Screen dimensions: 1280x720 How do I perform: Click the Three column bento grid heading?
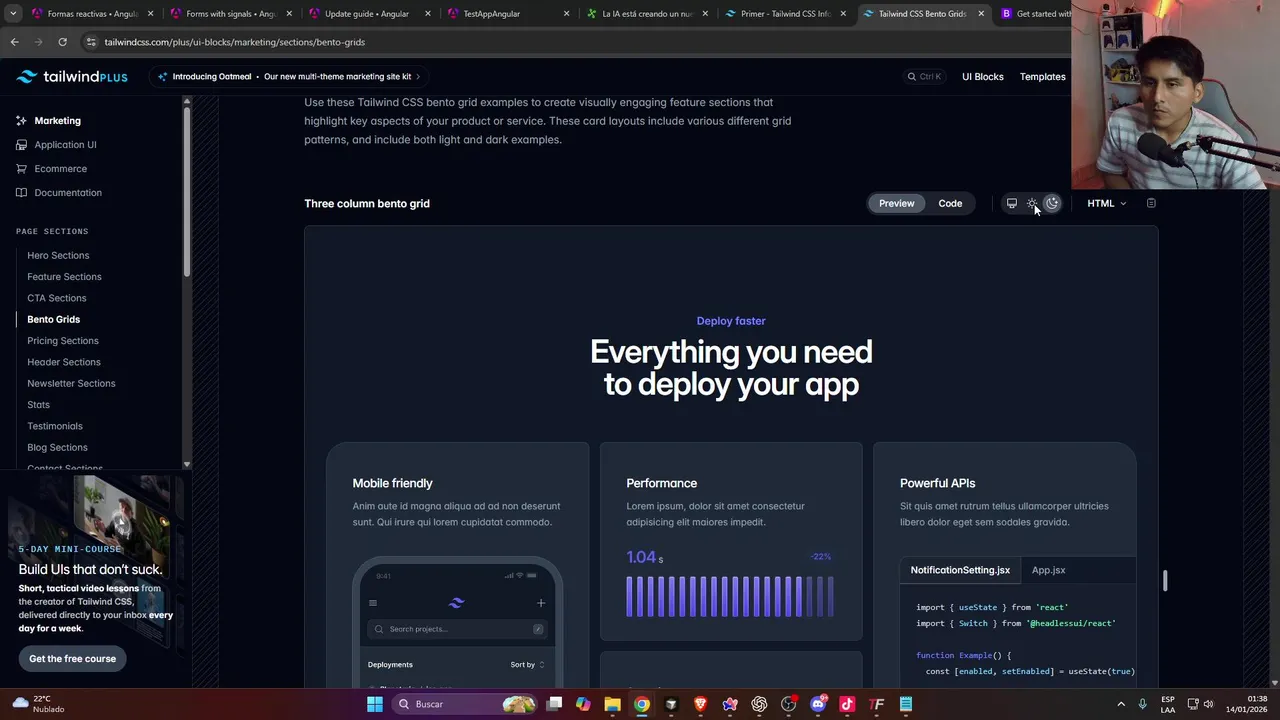click(367, 204)
